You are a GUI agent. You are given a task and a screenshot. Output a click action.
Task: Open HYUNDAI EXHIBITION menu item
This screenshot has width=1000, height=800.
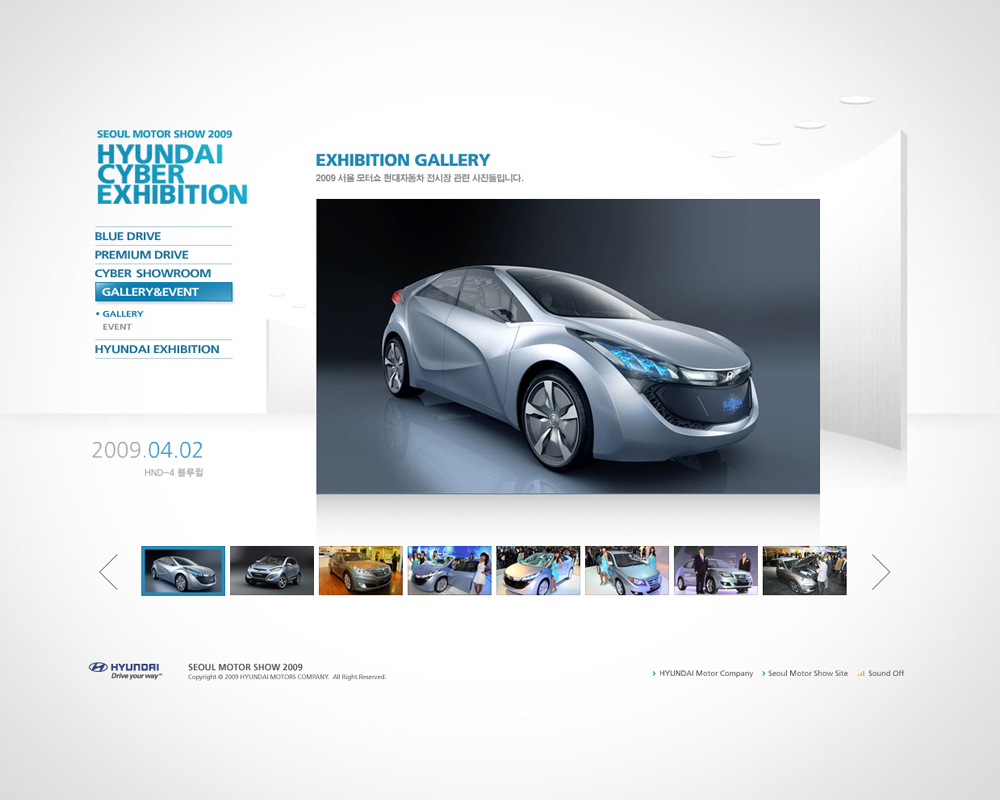pos(157,349)
